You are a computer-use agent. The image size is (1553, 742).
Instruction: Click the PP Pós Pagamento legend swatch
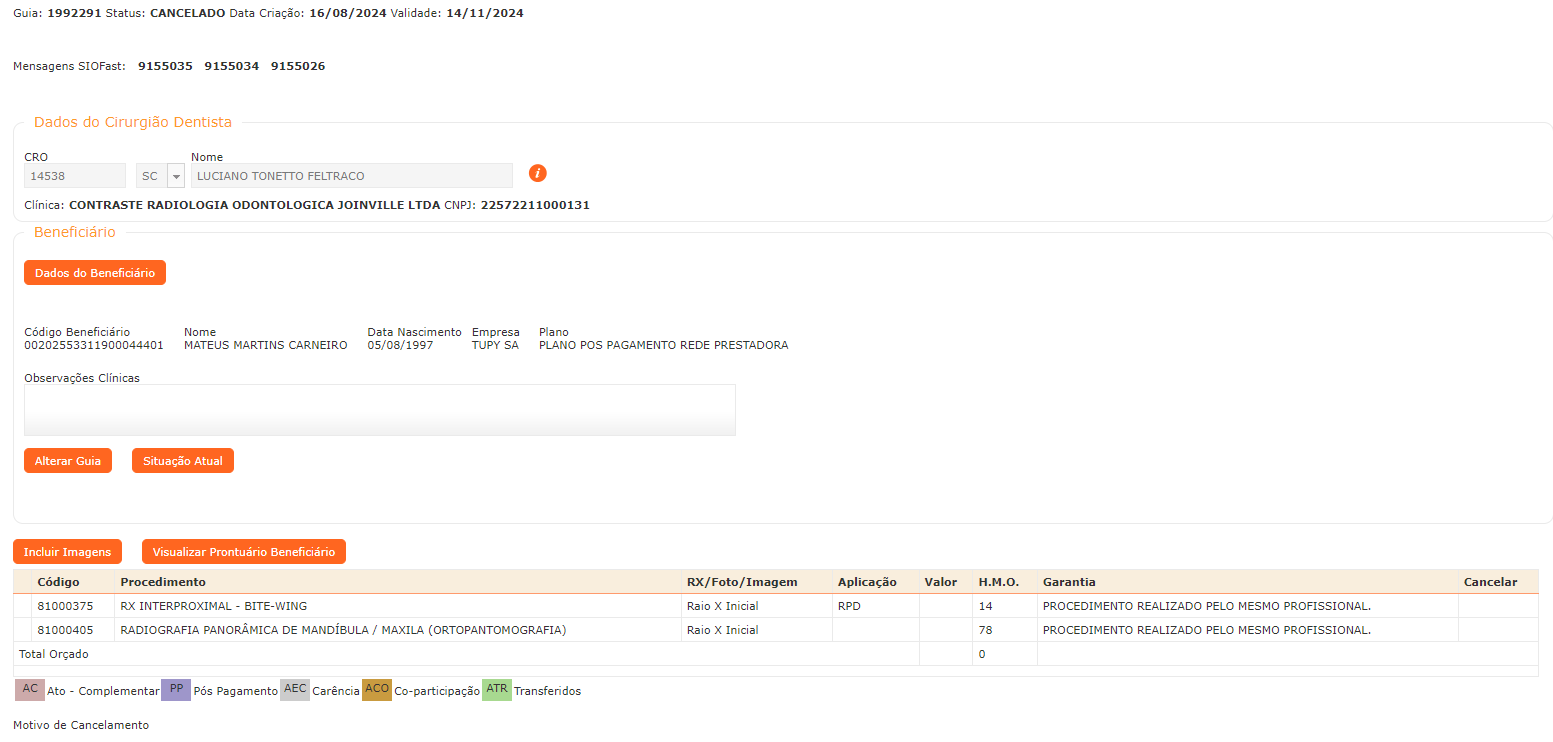[x=176, y=690]
